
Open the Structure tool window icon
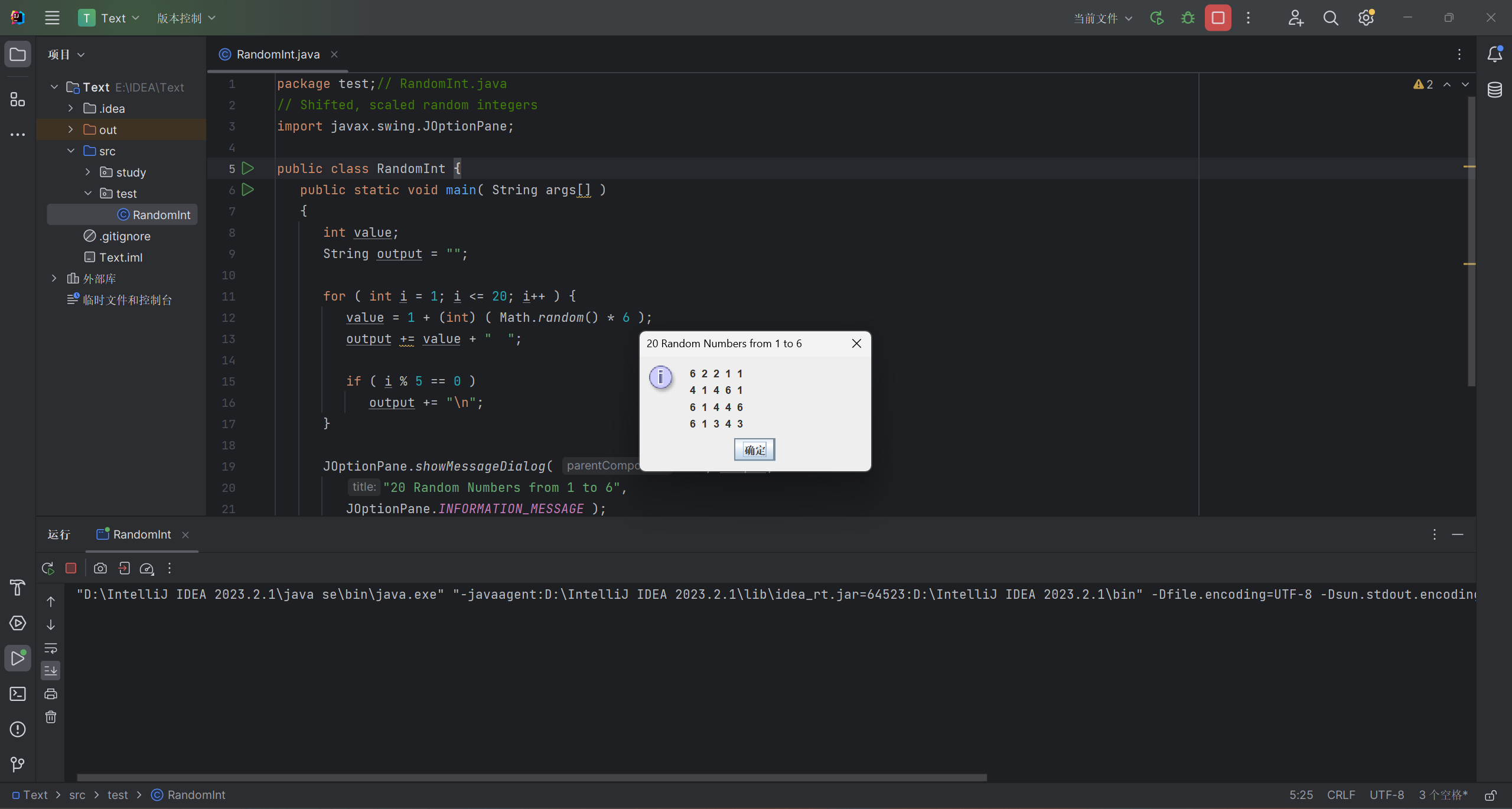pos(18,99)
